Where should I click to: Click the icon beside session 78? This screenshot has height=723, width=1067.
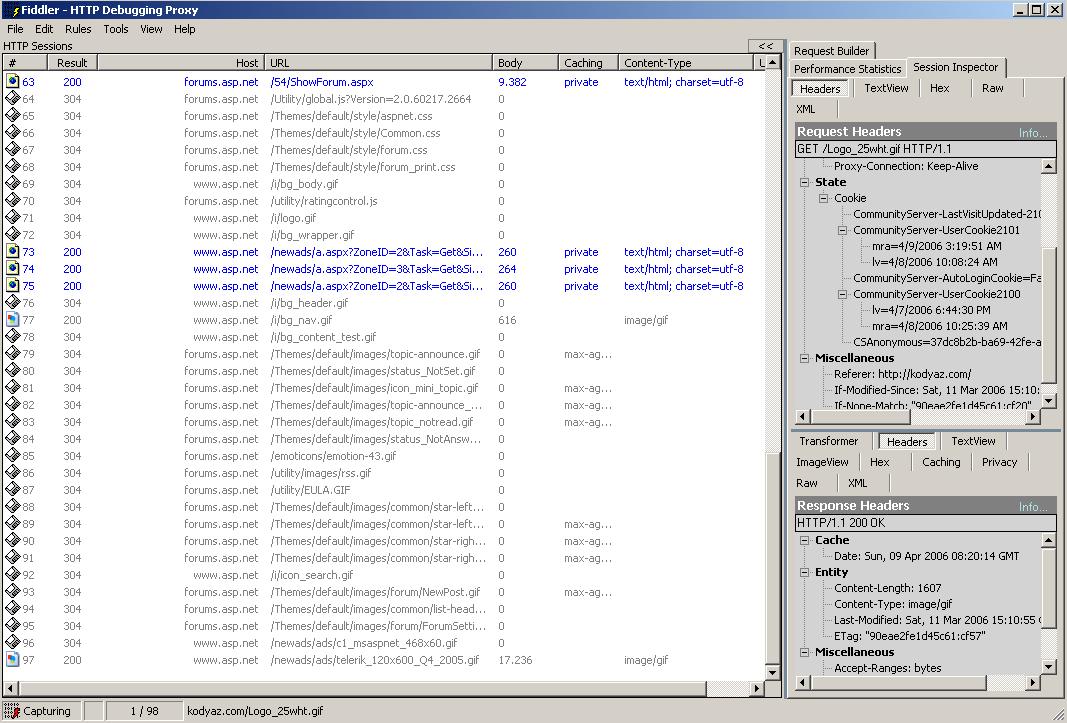tap(12, 336)
